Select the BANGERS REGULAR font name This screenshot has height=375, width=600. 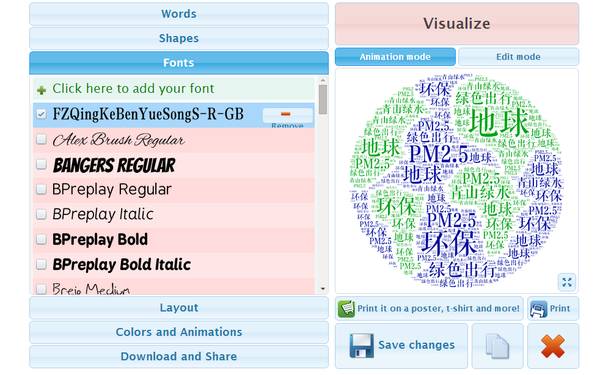coord(114,165)
